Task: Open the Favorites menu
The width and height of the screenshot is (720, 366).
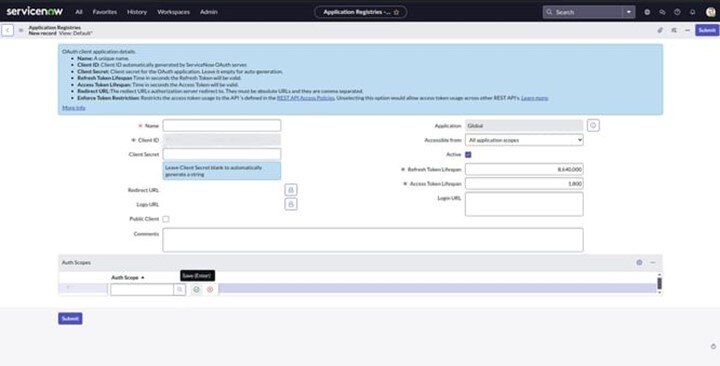Action: (x=105, y=12)
